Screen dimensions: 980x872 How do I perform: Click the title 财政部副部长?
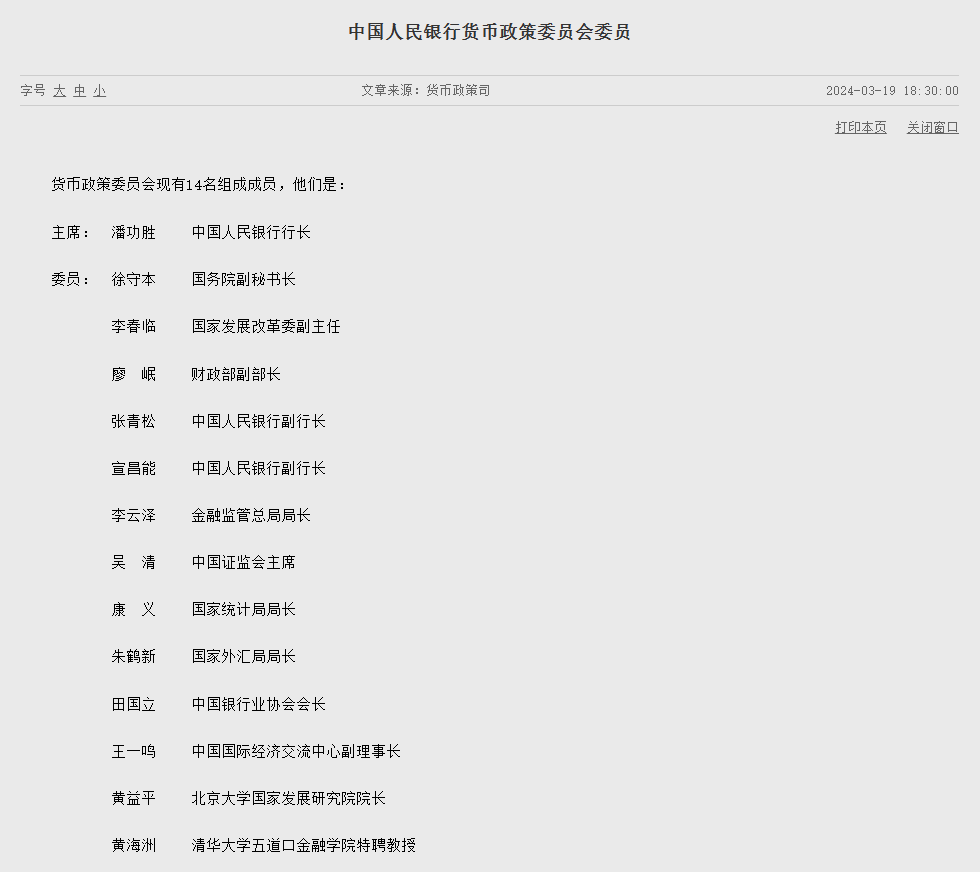point(236,374)
